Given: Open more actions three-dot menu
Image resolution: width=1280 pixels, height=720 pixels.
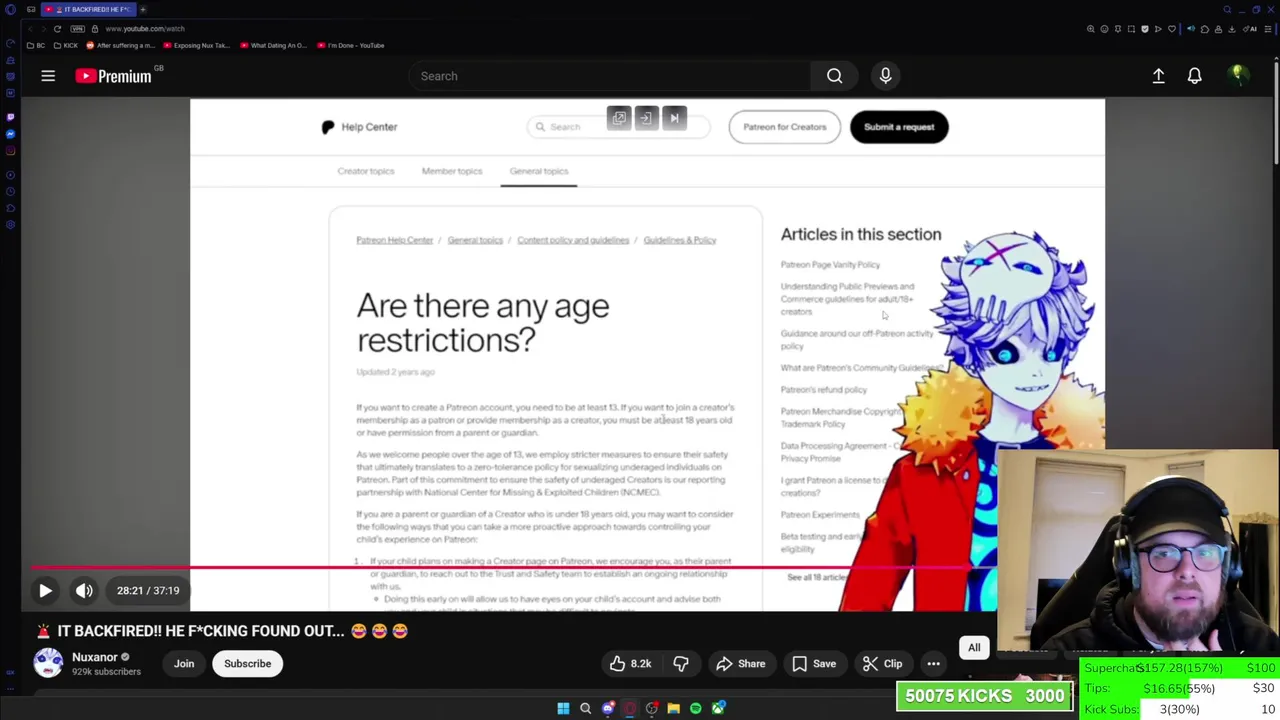Looking at the screenshot, I should pyautogui.click(x=933, y=664).
